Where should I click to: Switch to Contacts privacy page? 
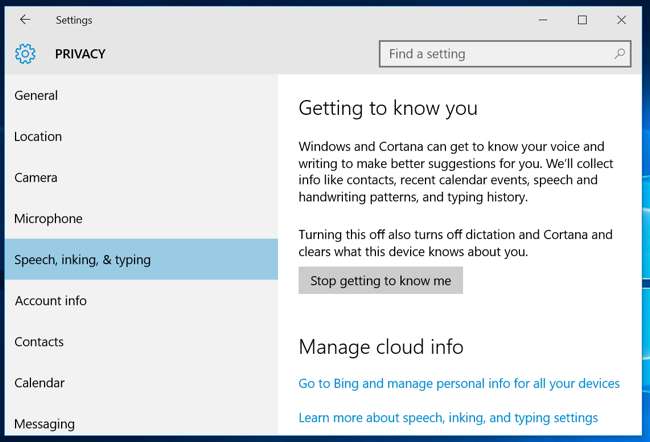pos(39,342)
